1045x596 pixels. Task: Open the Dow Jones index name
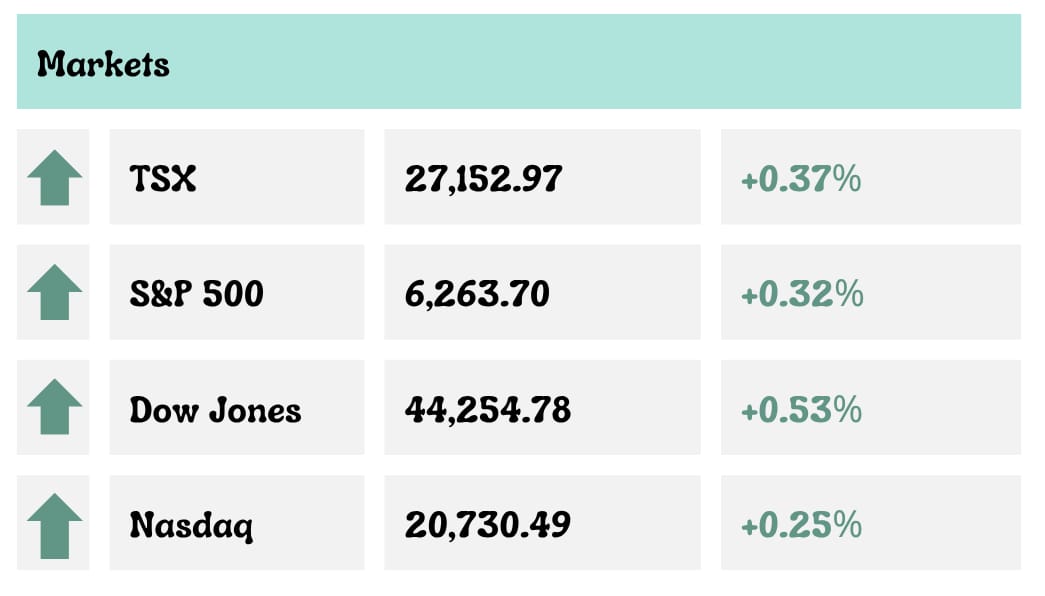pyautogui.click(x=215, y=409)
